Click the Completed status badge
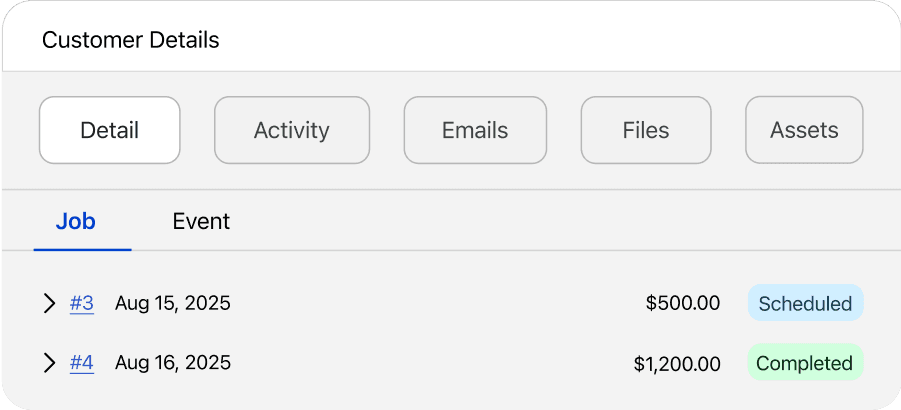This screenshot has height=410, width=901. (x=805, y=363)
